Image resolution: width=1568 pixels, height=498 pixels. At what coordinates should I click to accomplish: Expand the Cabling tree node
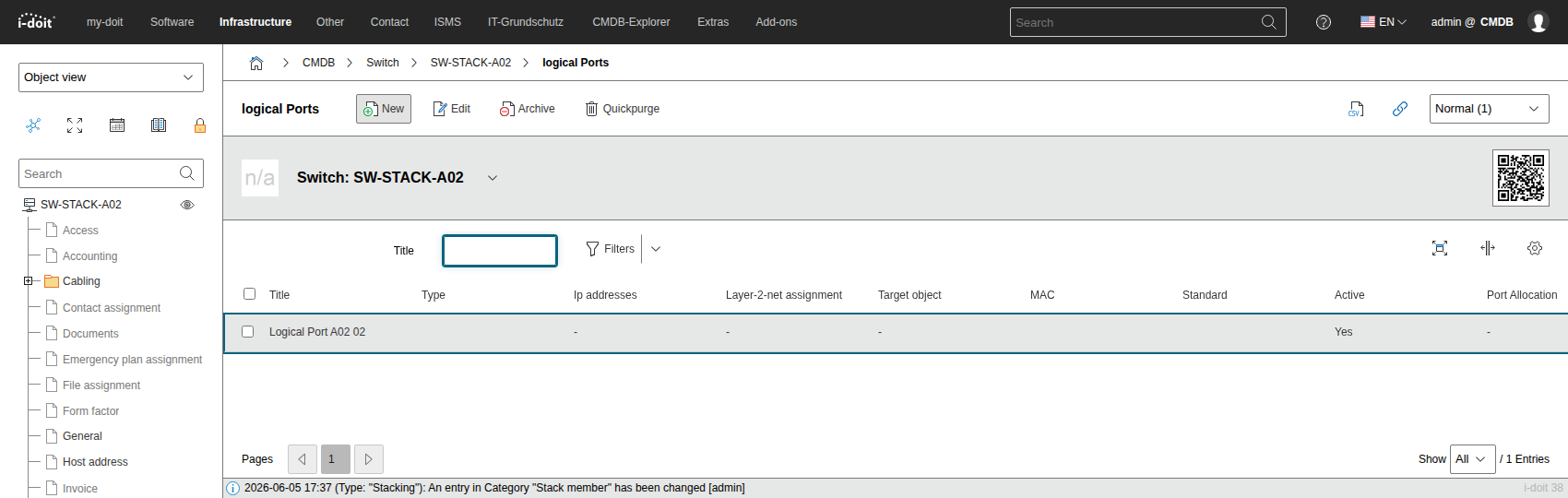click(x=28, y=281)
